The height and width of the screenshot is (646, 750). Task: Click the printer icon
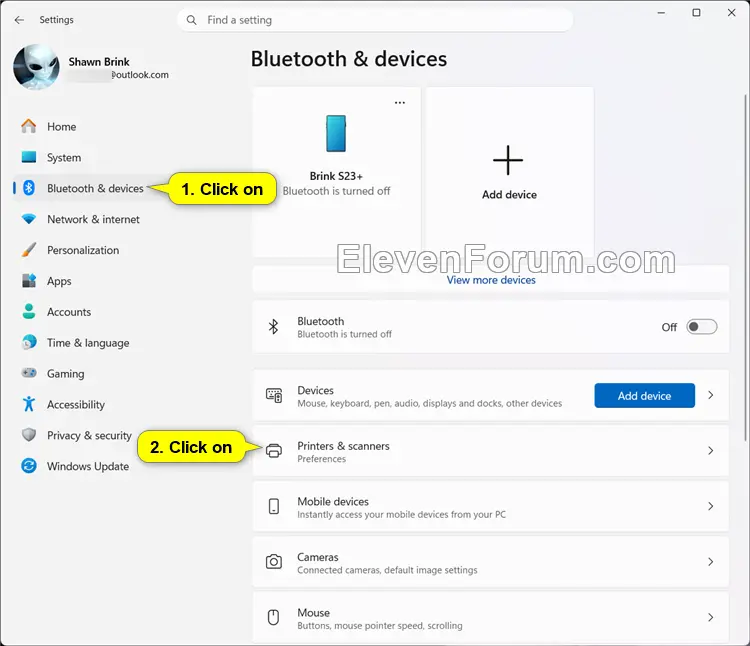tap(274, 451)
